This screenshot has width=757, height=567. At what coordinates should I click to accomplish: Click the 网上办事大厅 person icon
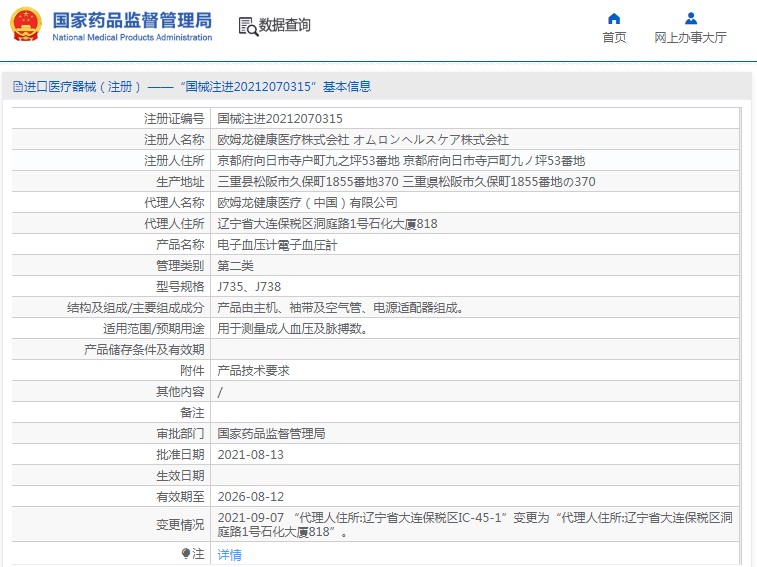pos(690,18)
